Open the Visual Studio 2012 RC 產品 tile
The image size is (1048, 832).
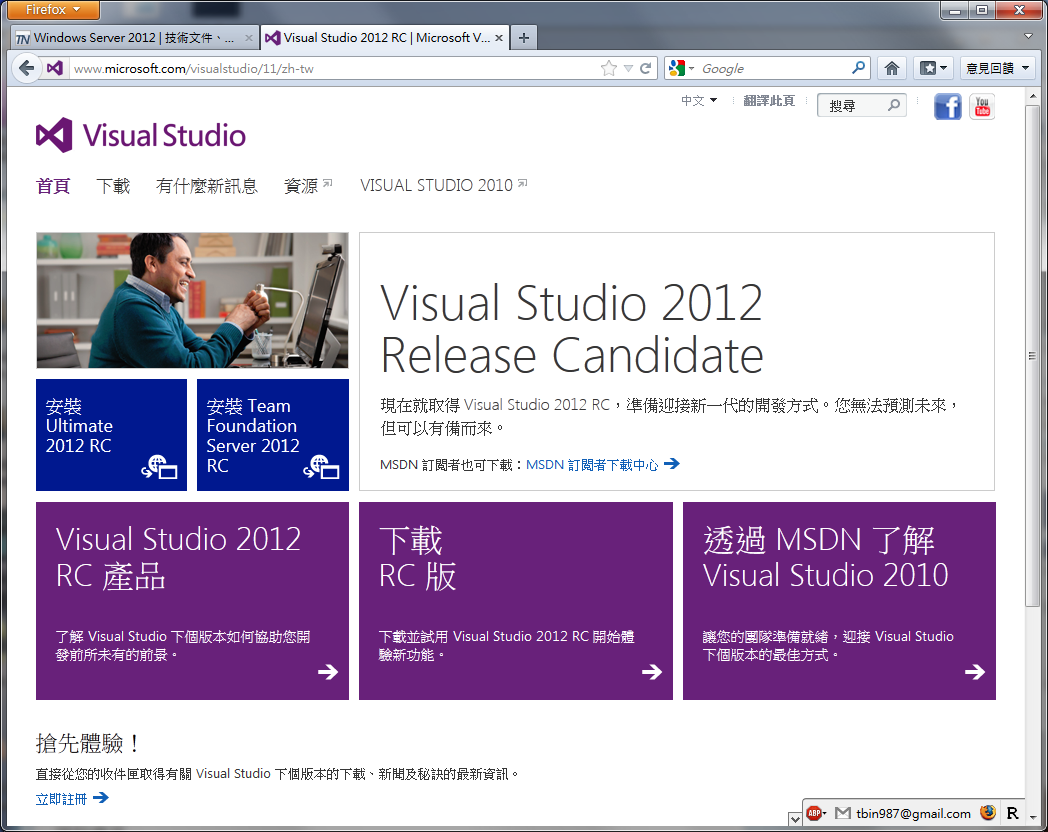[x=192, y=601]
